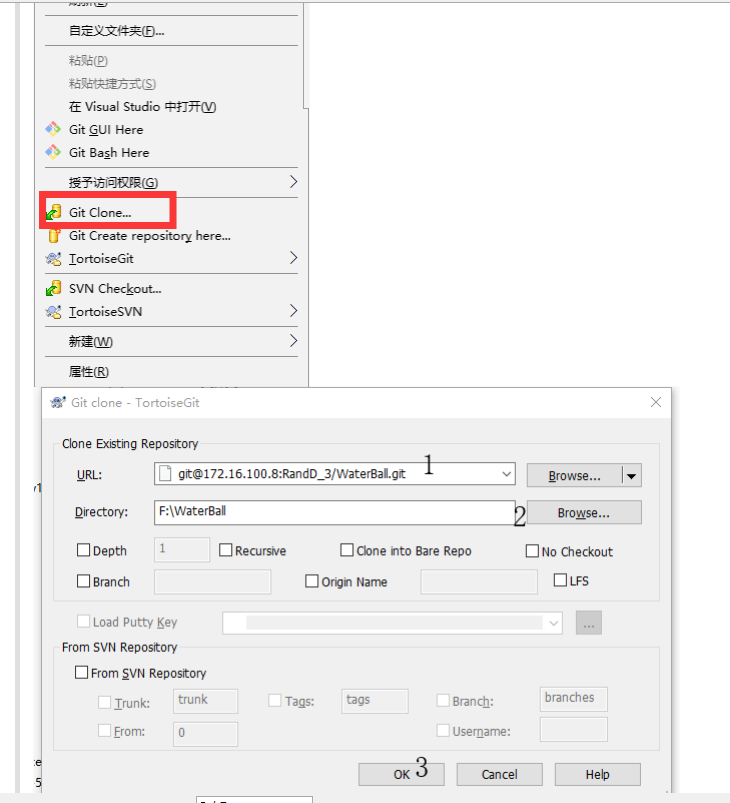The height and width of the screenshot is (803, 730).
Task: Click the Directory field with F:\WaterBall
Action: 334,512
